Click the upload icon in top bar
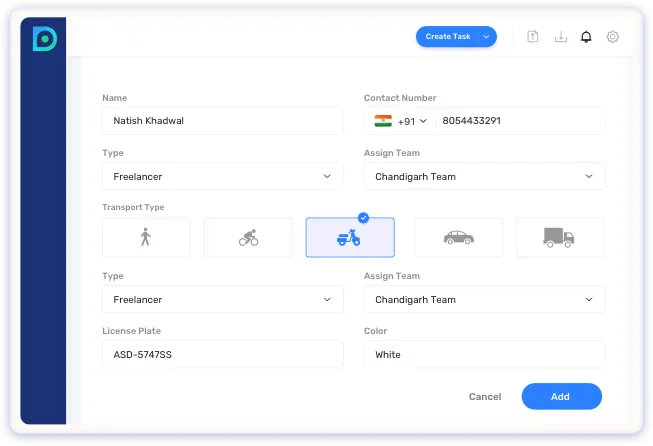 click(x=533, y=37)
